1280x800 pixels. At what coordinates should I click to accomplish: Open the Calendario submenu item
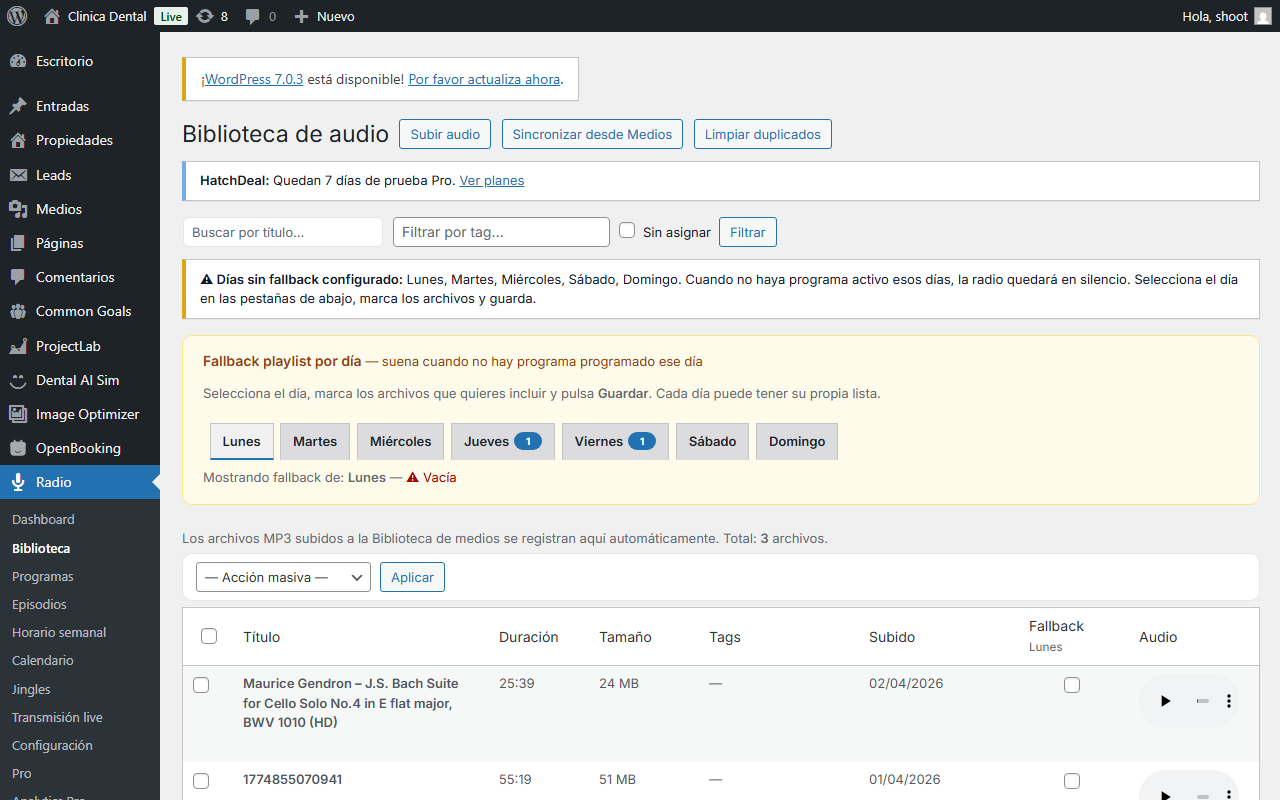click(43, 660)
